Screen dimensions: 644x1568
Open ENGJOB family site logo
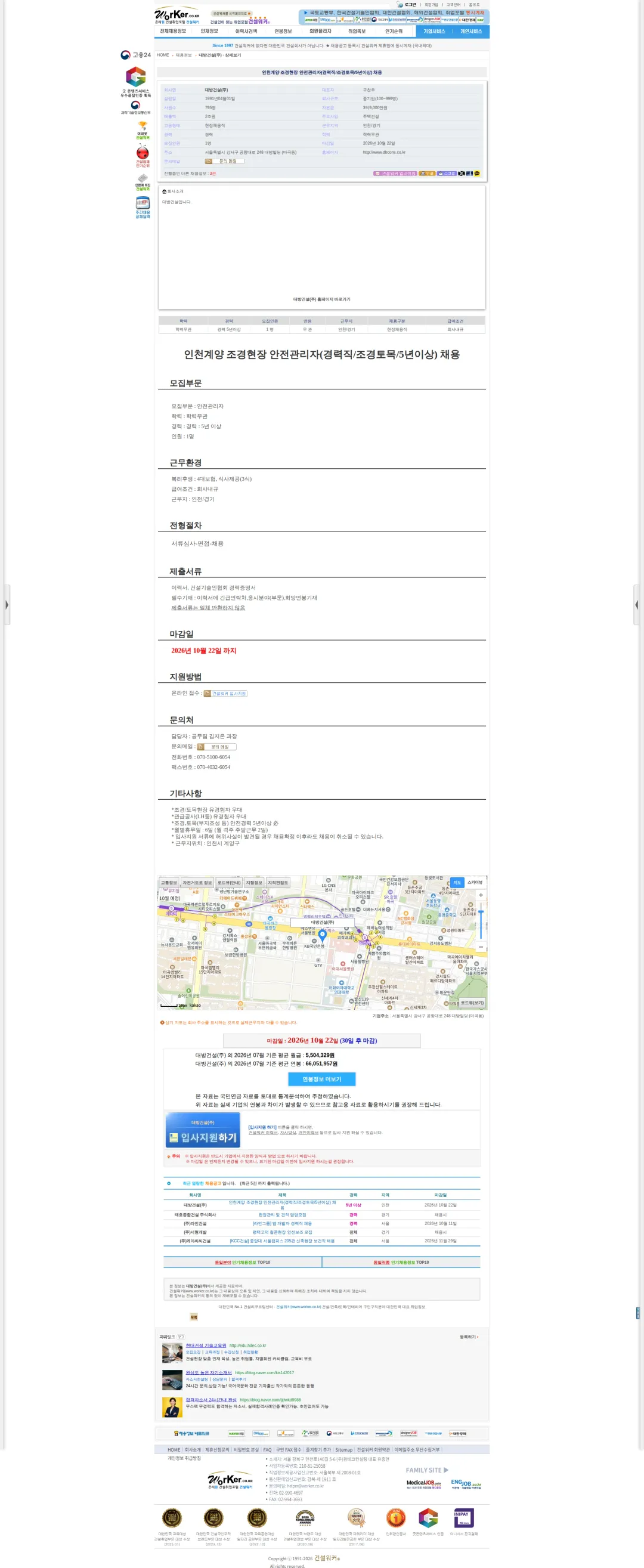[x=466, y=1483]
